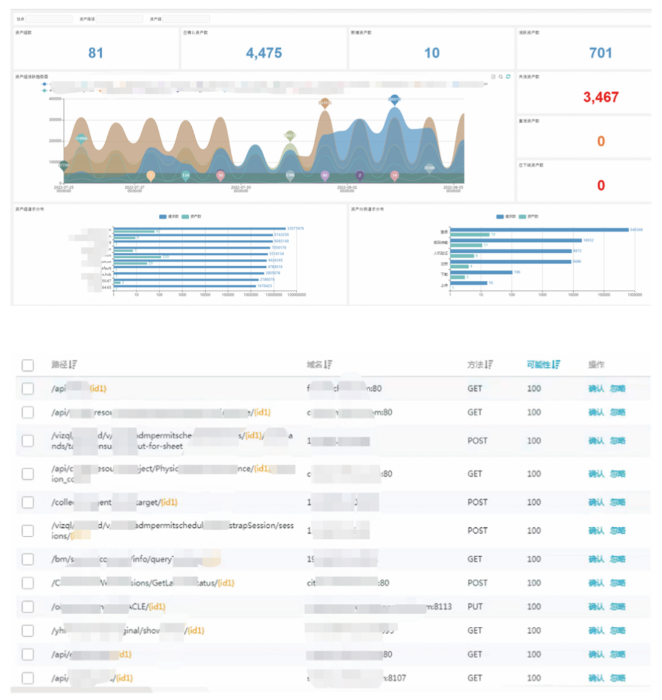Check the row whose domain ends :8107
This screenshot has height=700, width=662.
[28, 678]
